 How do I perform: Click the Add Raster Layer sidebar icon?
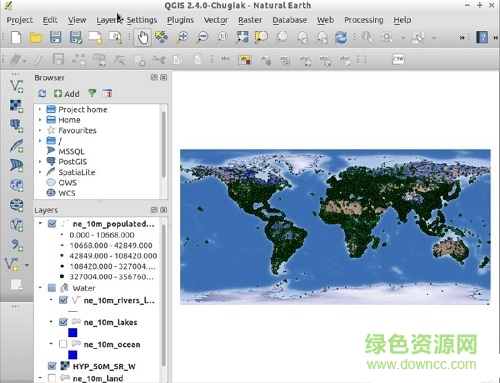(16, 106)
